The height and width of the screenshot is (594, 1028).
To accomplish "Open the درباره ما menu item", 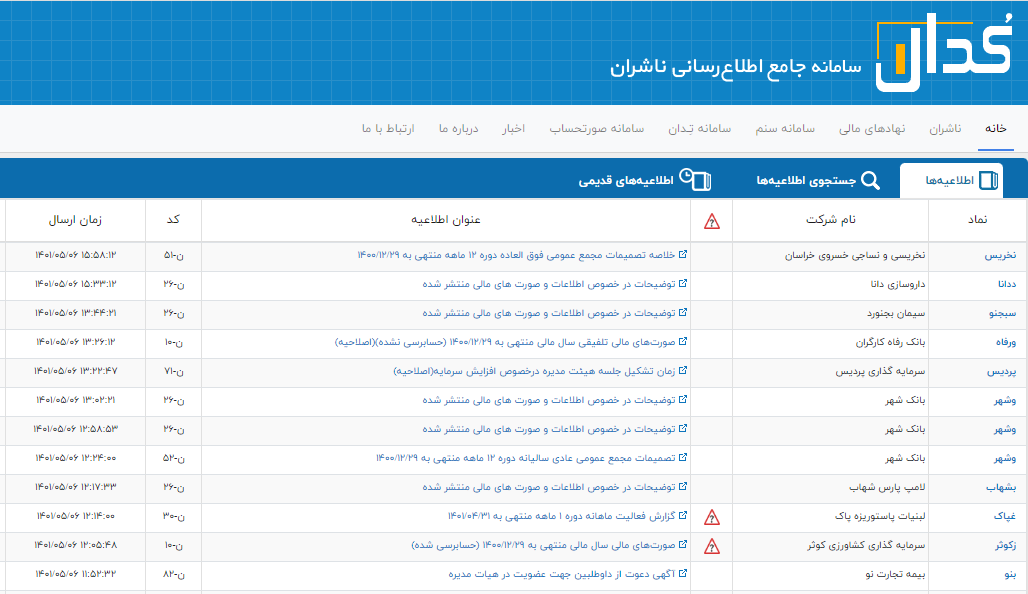I will pos(459,129).
